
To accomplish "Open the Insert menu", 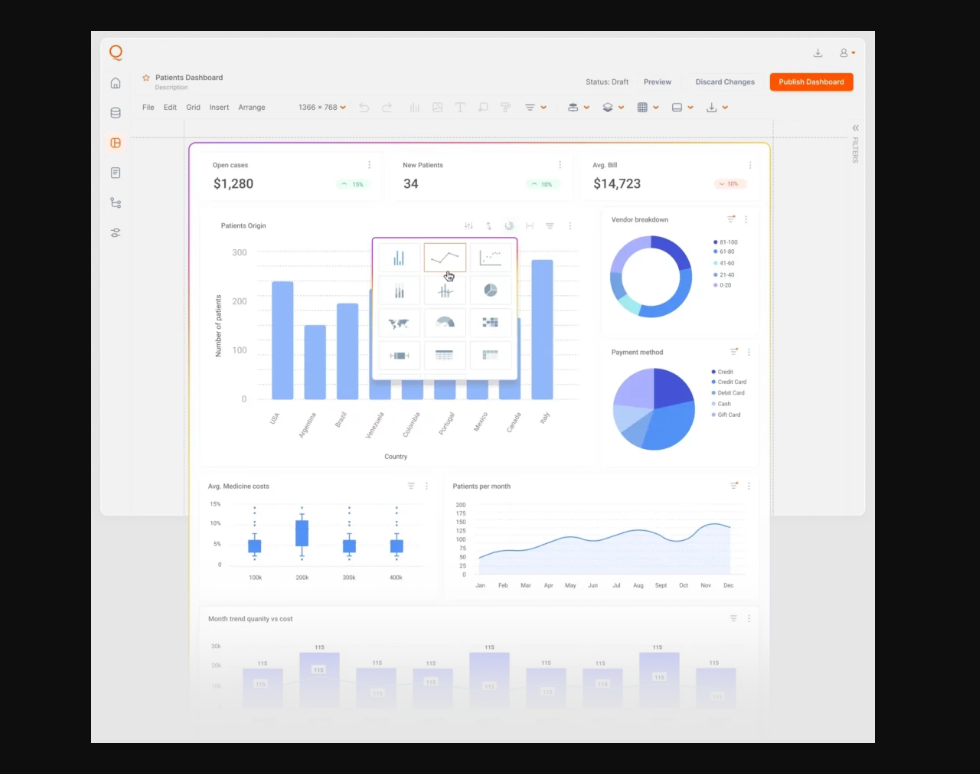I will (x=219, y=107).
